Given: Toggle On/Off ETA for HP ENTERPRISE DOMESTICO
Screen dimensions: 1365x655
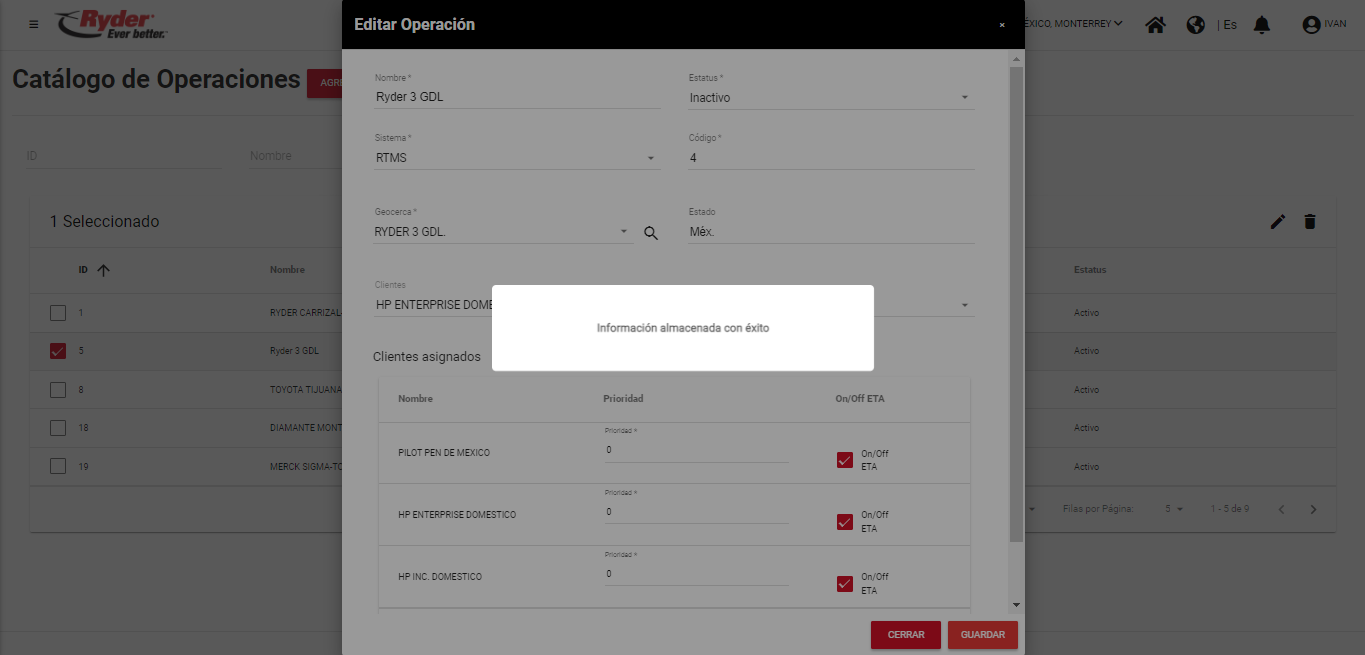Looking at the screenshot, I should tap(845, 522).
